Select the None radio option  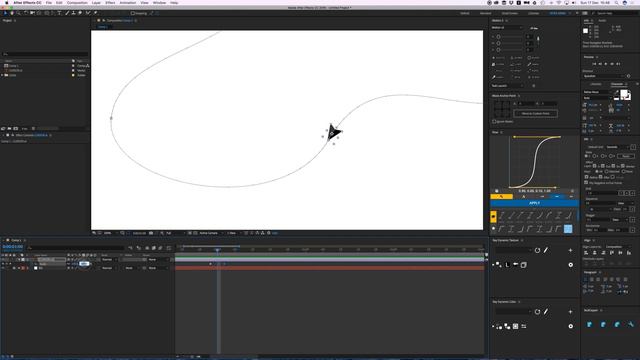tap(624, 171)
